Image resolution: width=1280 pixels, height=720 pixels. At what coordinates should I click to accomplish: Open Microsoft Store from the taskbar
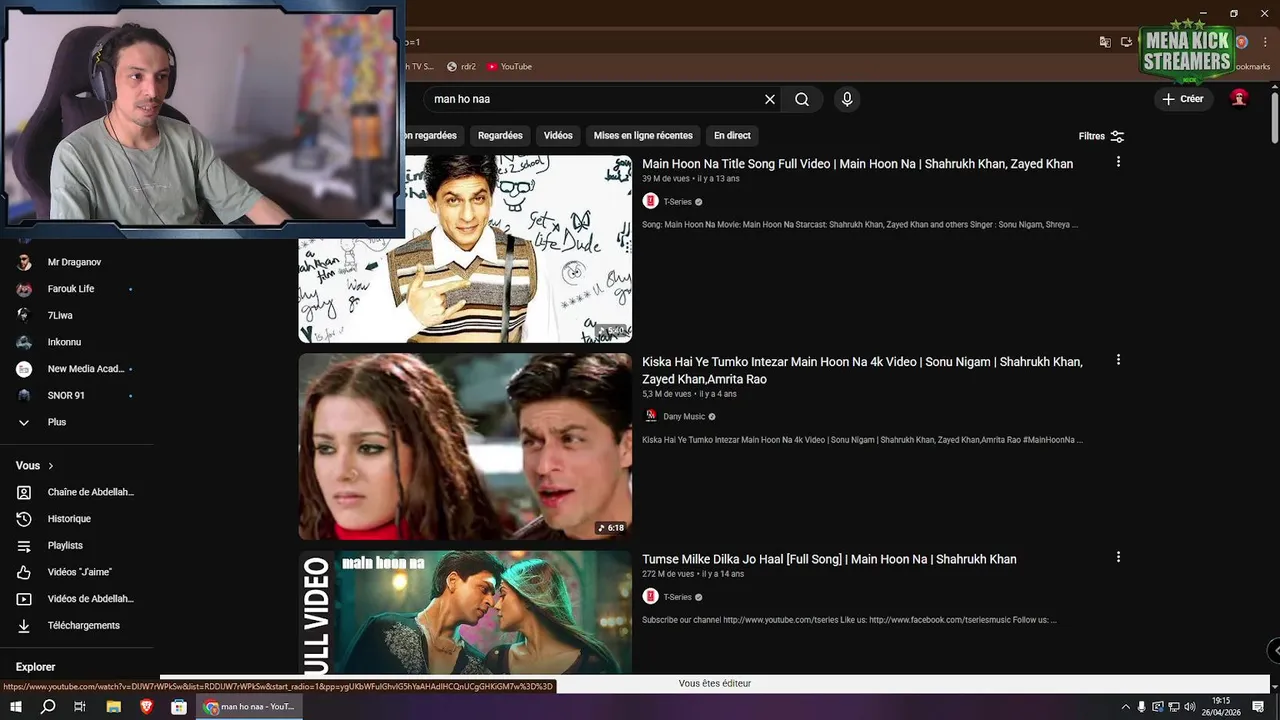179,707
